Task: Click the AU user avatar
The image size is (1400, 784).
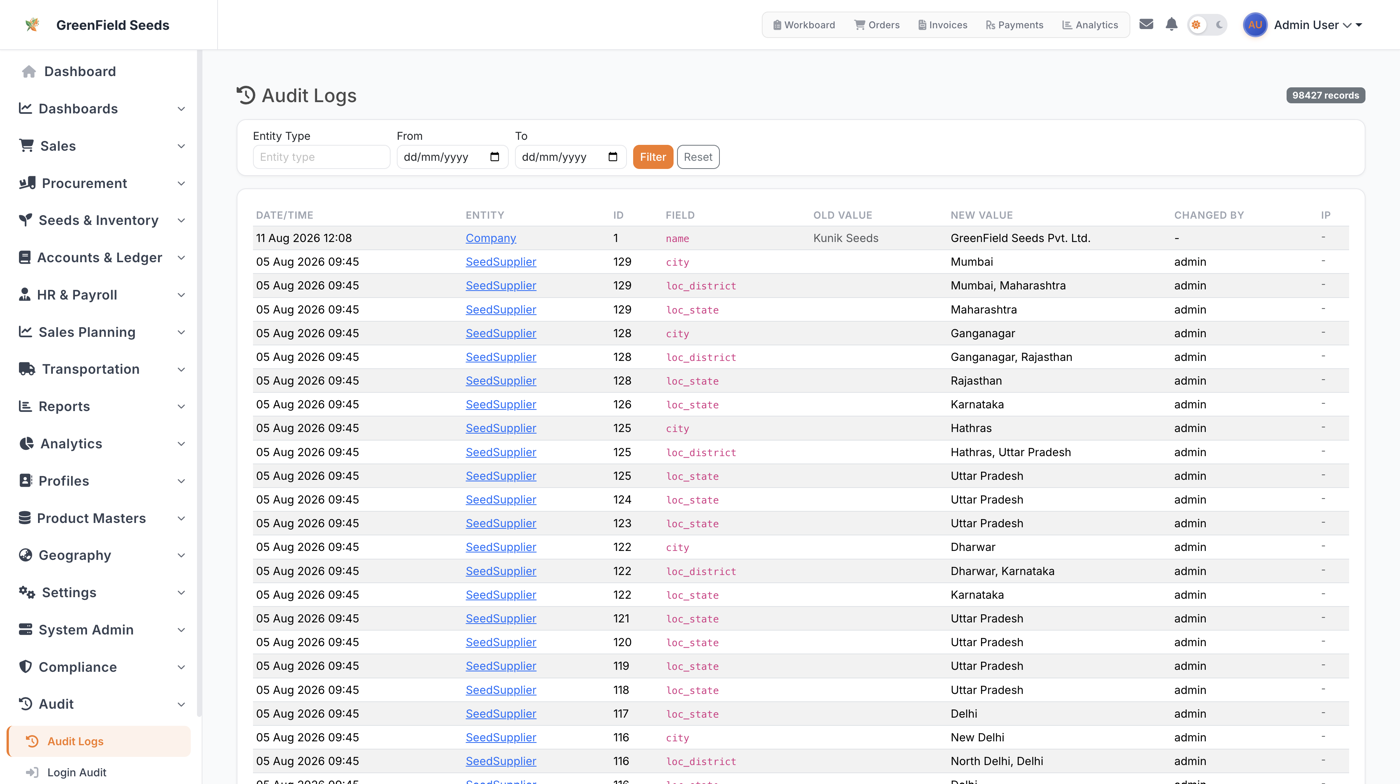Action: 1255,25
